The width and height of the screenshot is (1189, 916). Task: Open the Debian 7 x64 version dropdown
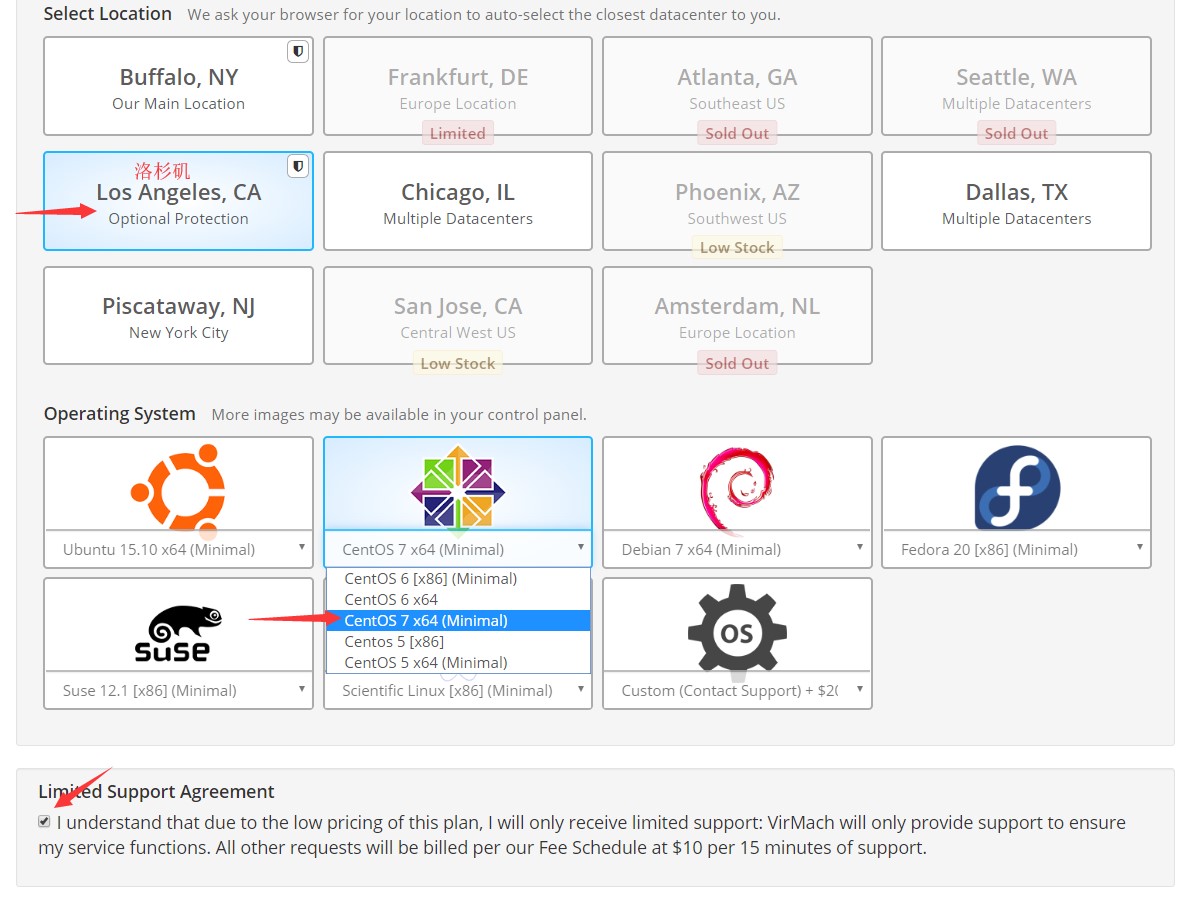pyautogui.click(x=737, y=549)
